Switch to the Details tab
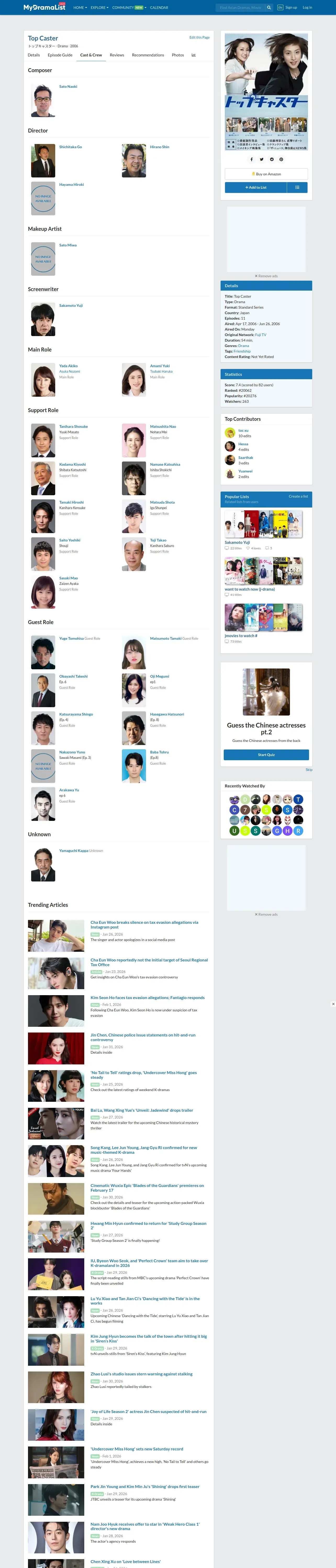 tap(34, 55)
